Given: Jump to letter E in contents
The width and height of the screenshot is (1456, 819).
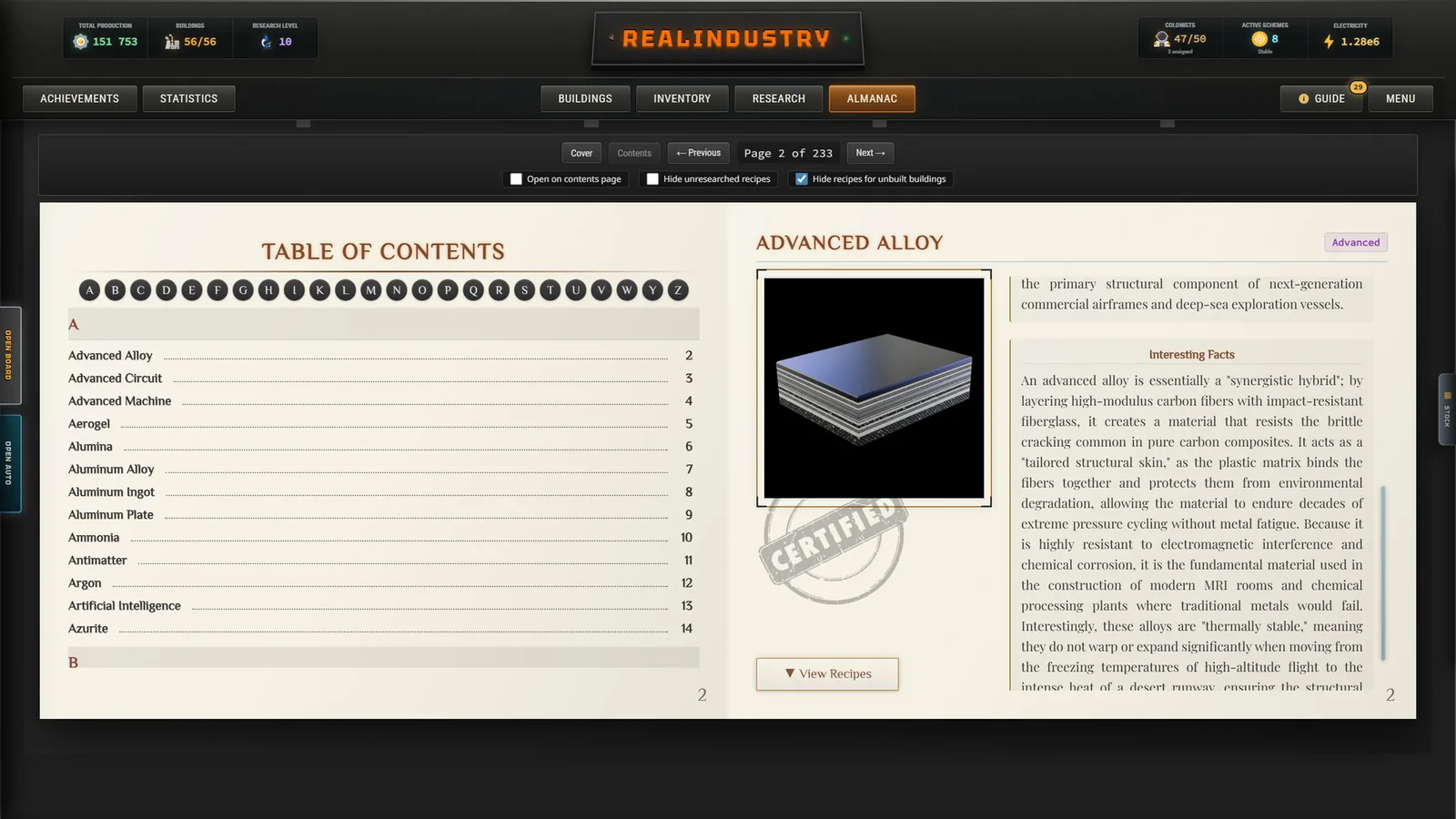Looking at the screenshot, I should [191, 290].
